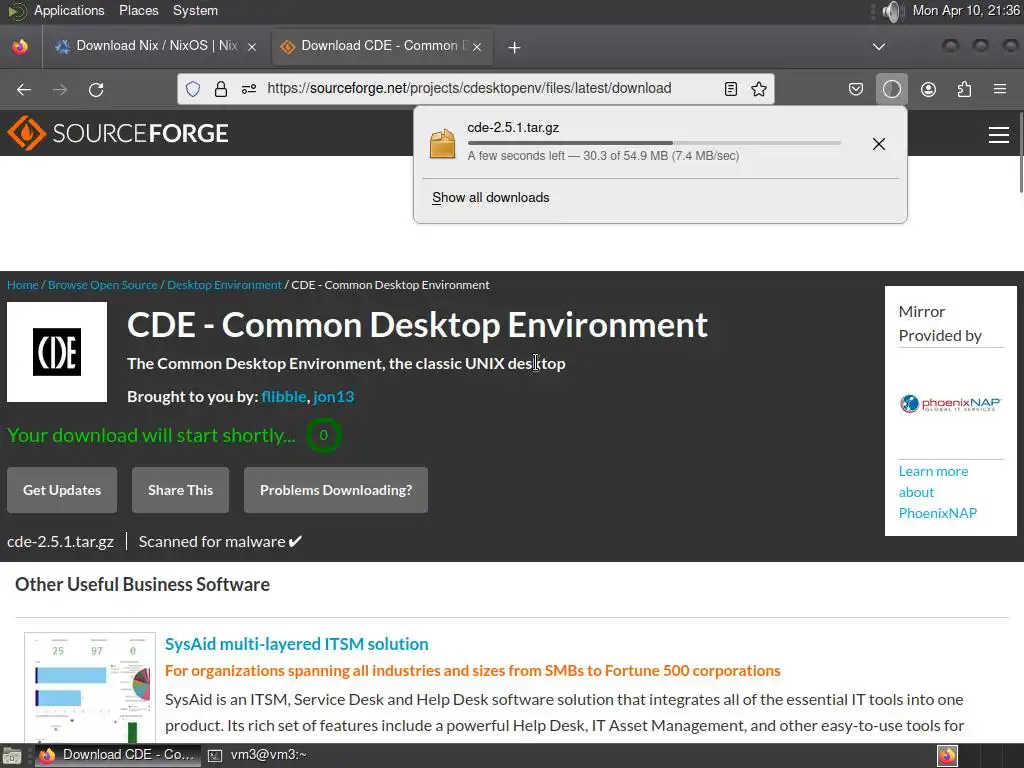Switch to vm3@vm3 terminal in taskbar
The width and height of the screenshot is (1024, 768).
pyautogui.click(x=257, y=755)
